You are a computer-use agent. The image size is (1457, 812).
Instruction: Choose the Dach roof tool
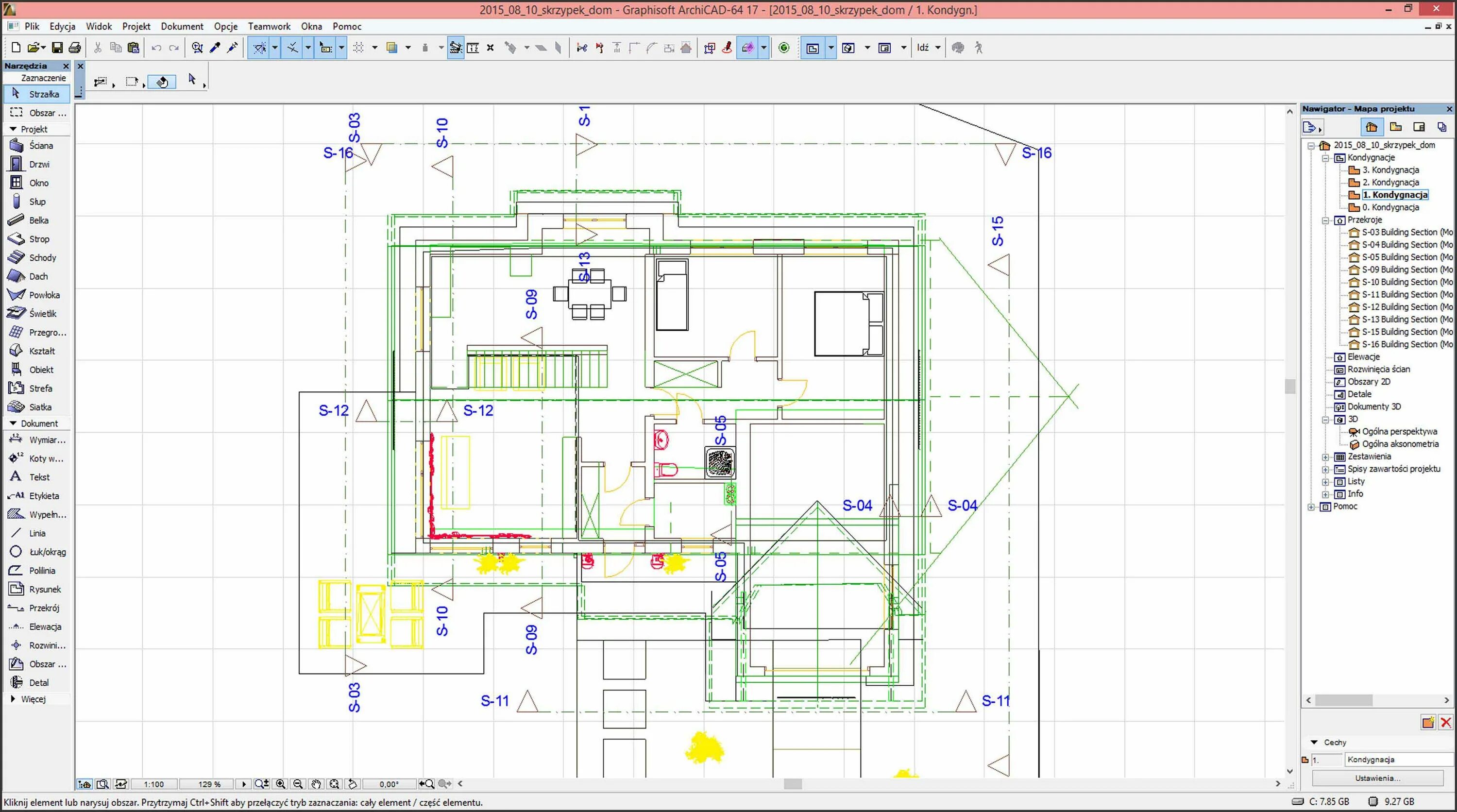(x=37, y=276)
